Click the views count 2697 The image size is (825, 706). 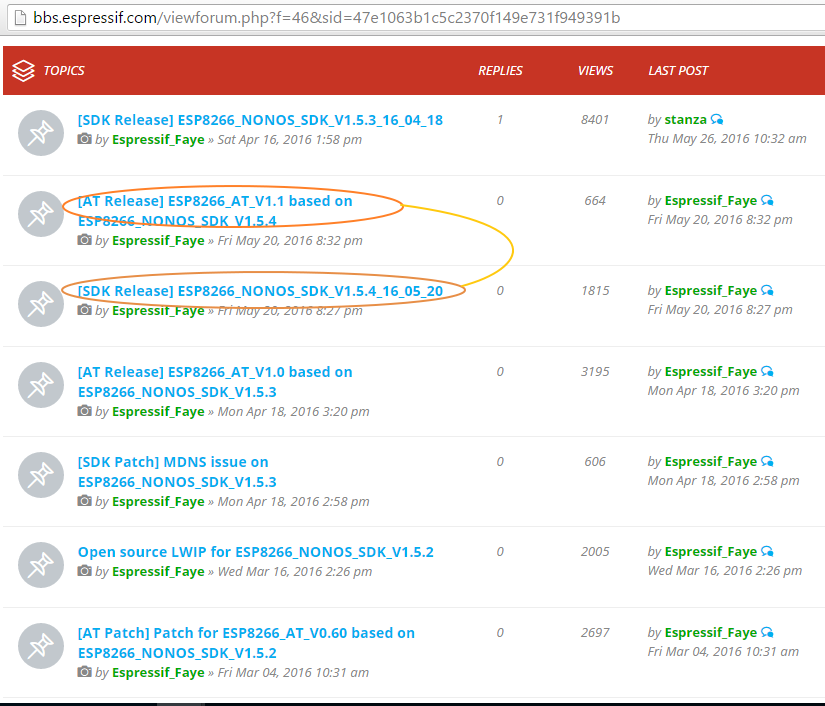click(595, 633)
